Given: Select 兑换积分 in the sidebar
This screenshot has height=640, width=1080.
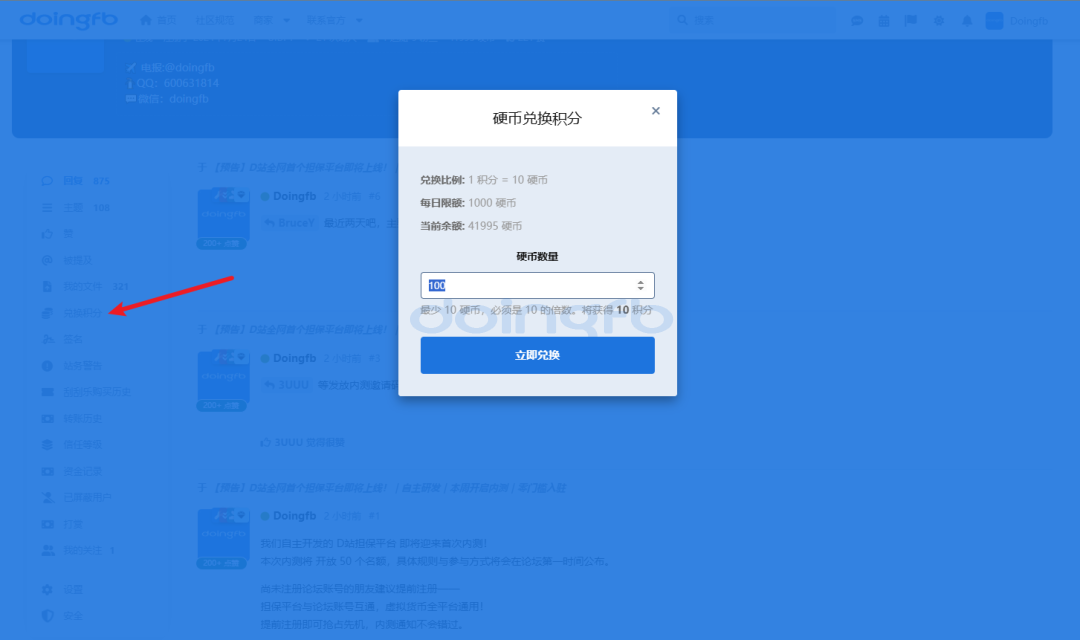Looking at the screenshot, I should click(x=82, y=313).
